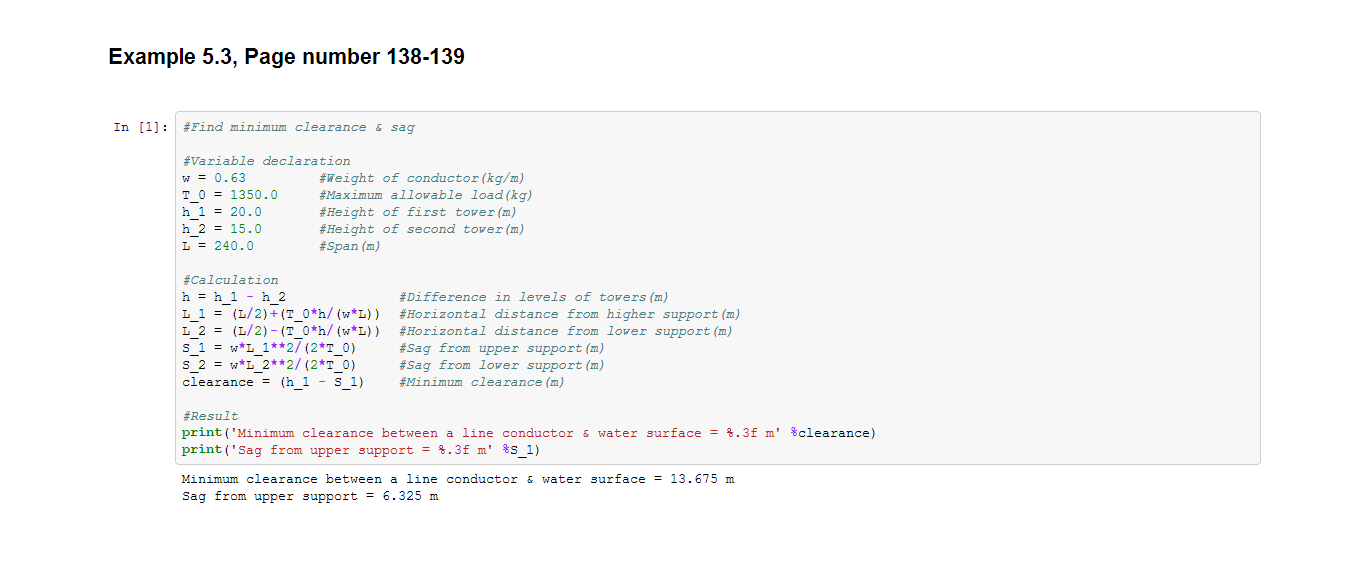Click the output "Sag from upper support = 6.325 m"
The image size is (1358, 565).
[x=310, y=496]
